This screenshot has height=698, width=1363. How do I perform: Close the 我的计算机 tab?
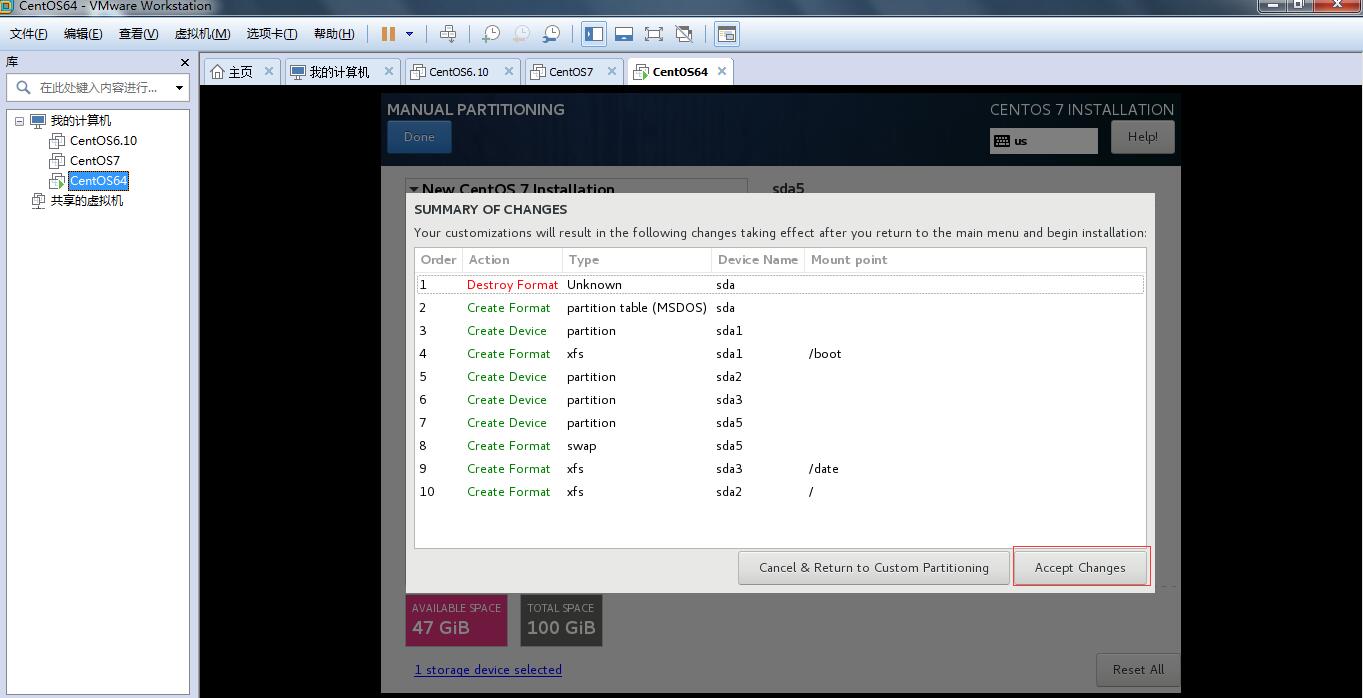pos(390,72)
